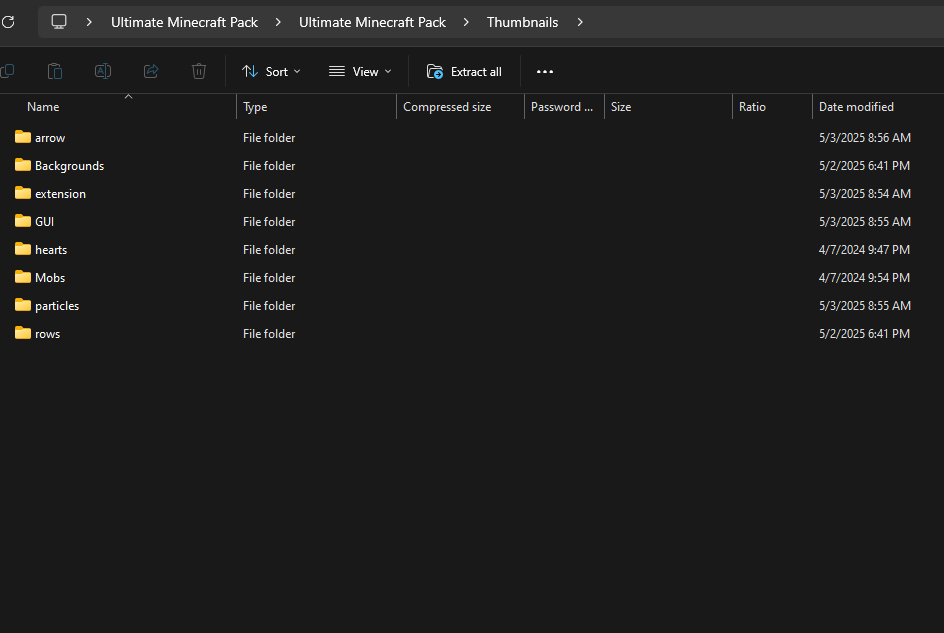Select the hearts folder icon
The height and width of the screenshot is (633, 944).
click(x=23, y=249)
